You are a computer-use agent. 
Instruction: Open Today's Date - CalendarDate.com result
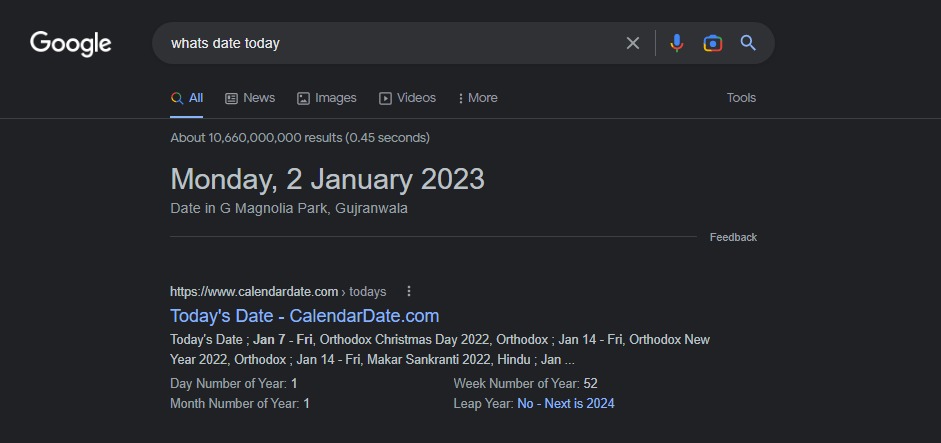(304, 316)
